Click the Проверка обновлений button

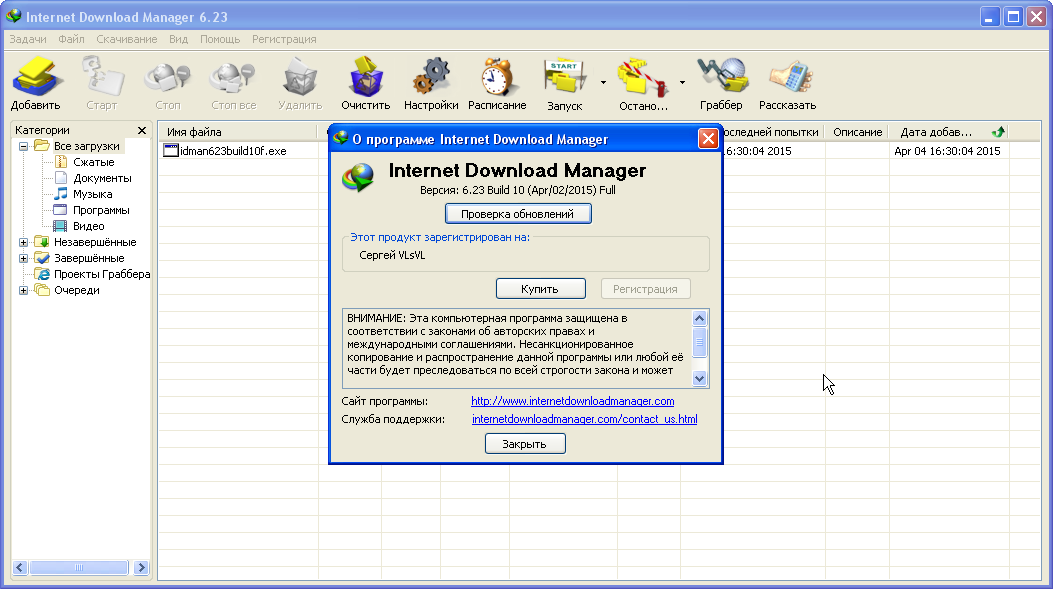[518, 214]
